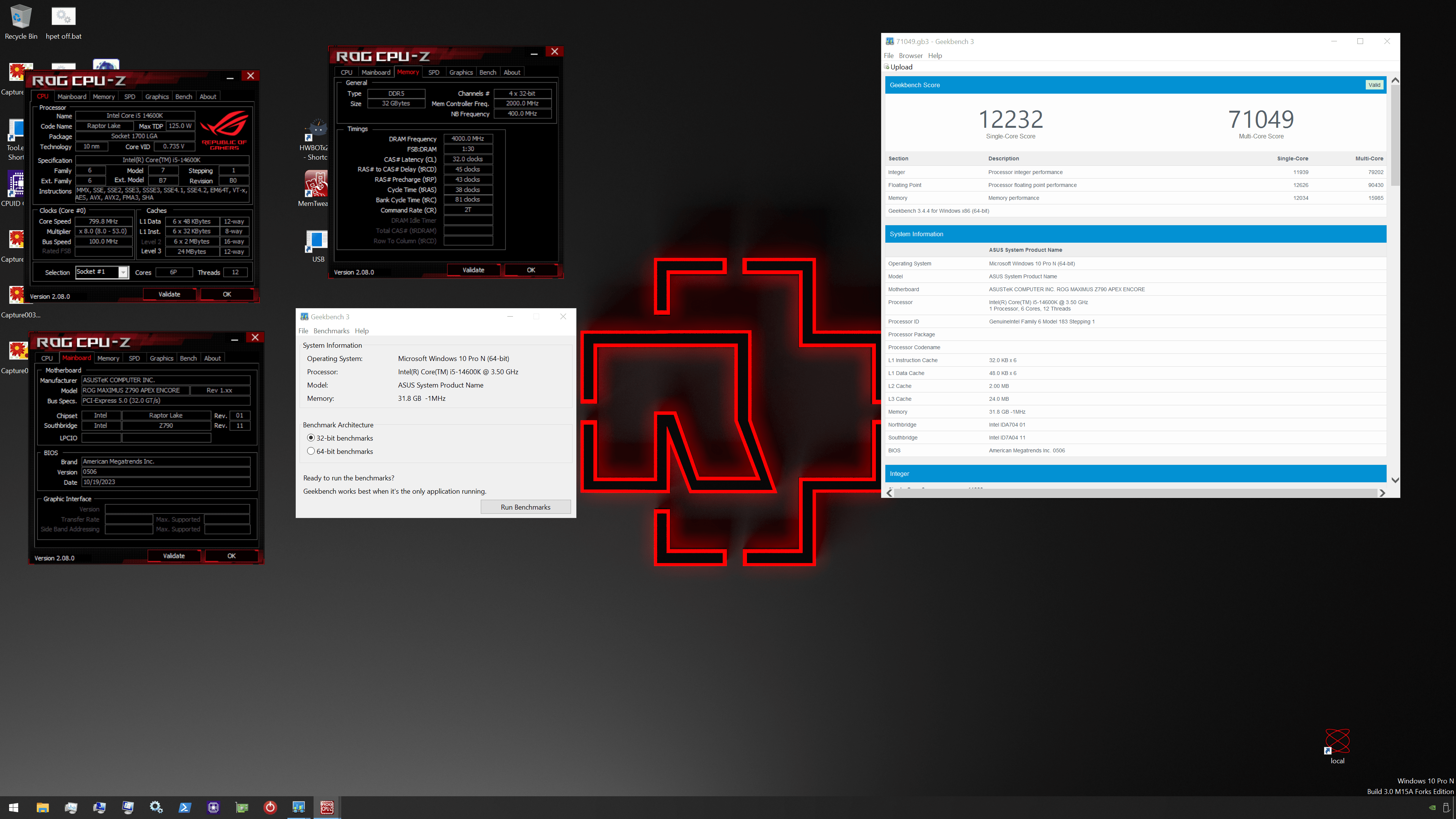Screen dimensions: 1456x819
Task: Launch File Explorer from the taskbar
Action: pyautogui.click(x=42, y=808)
